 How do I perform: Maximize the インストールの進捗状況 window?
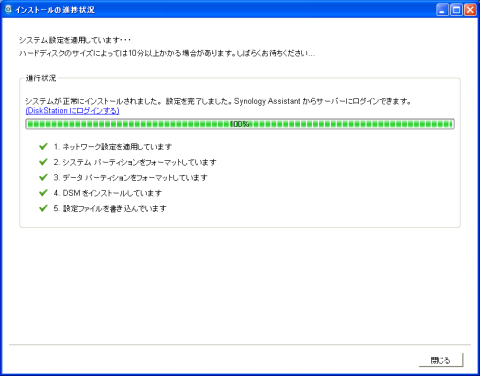click(x=456, y=10)
